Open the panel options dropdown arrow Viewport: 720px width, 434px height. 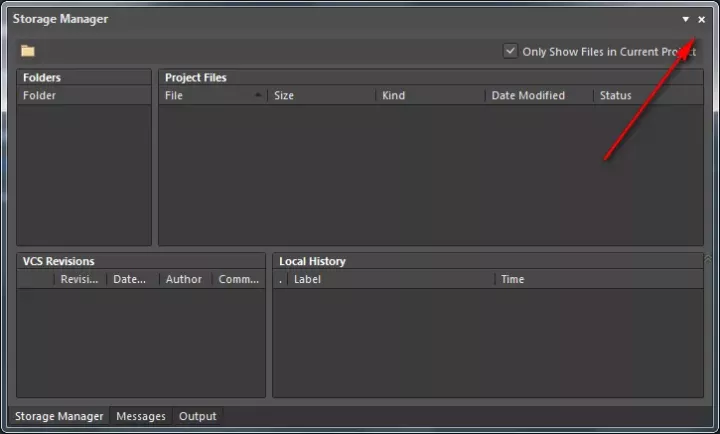685,19
